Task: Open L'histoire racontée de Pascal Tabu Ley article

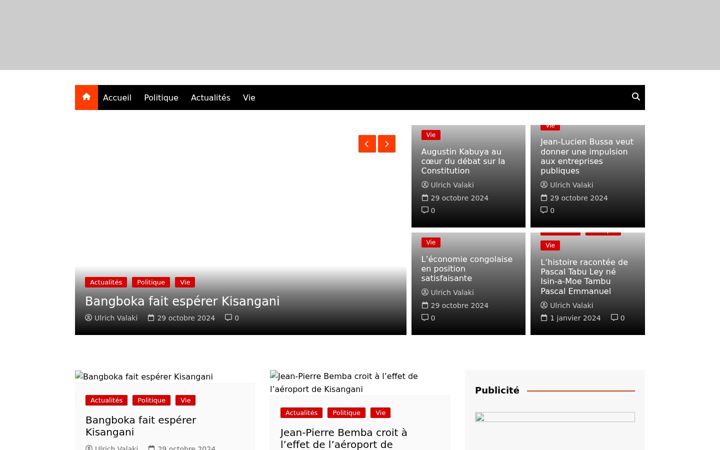Action: tap(584, 276)
